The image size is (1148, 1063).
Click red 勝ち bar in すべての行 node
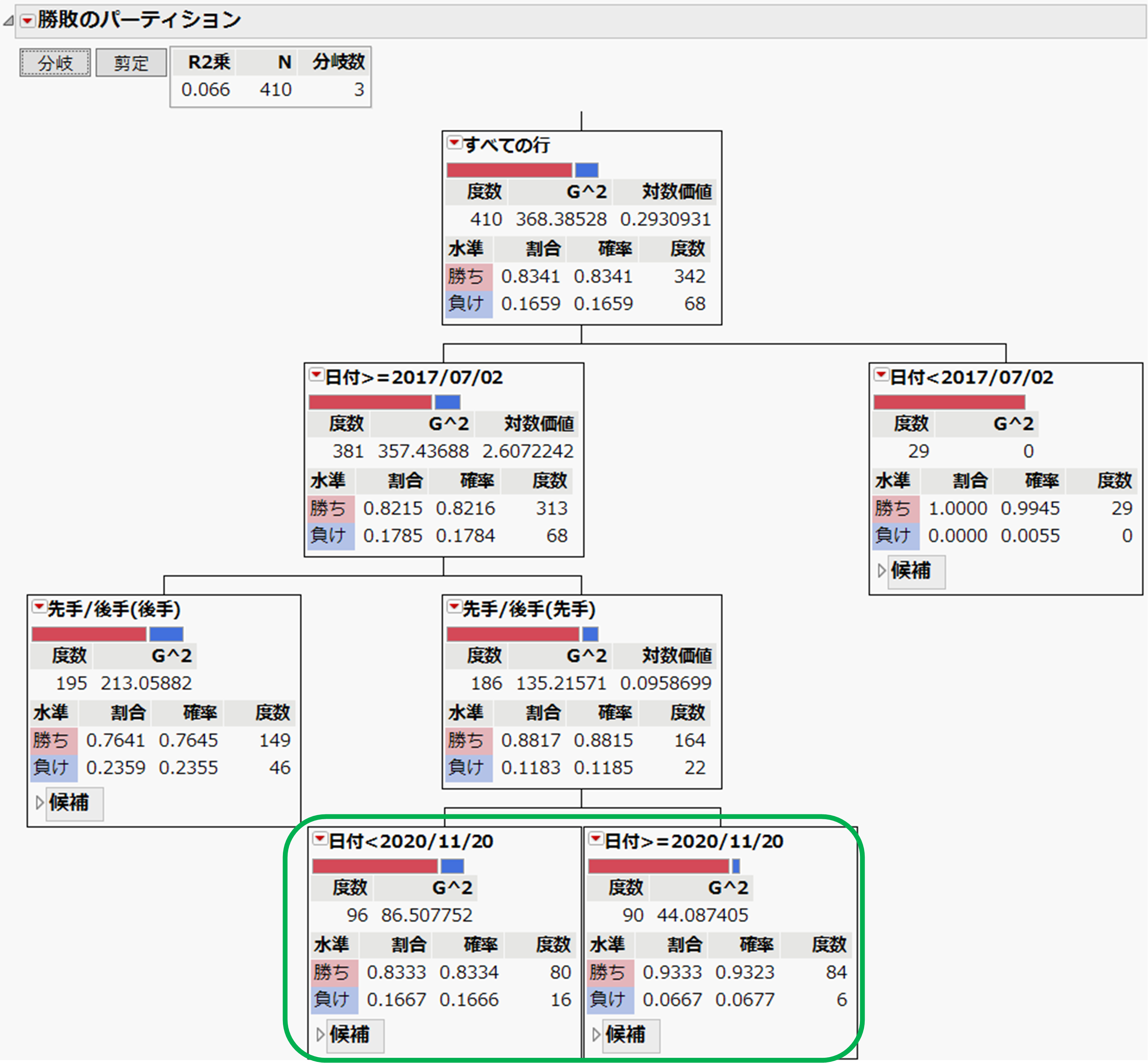click(509, 170)
